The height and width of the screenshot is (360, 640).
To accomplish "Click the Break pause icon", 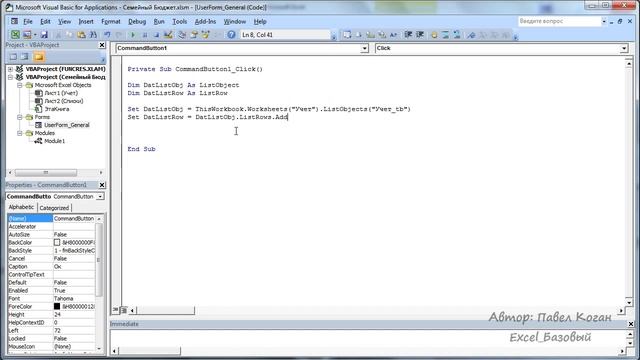I will (x=144, y=35).
